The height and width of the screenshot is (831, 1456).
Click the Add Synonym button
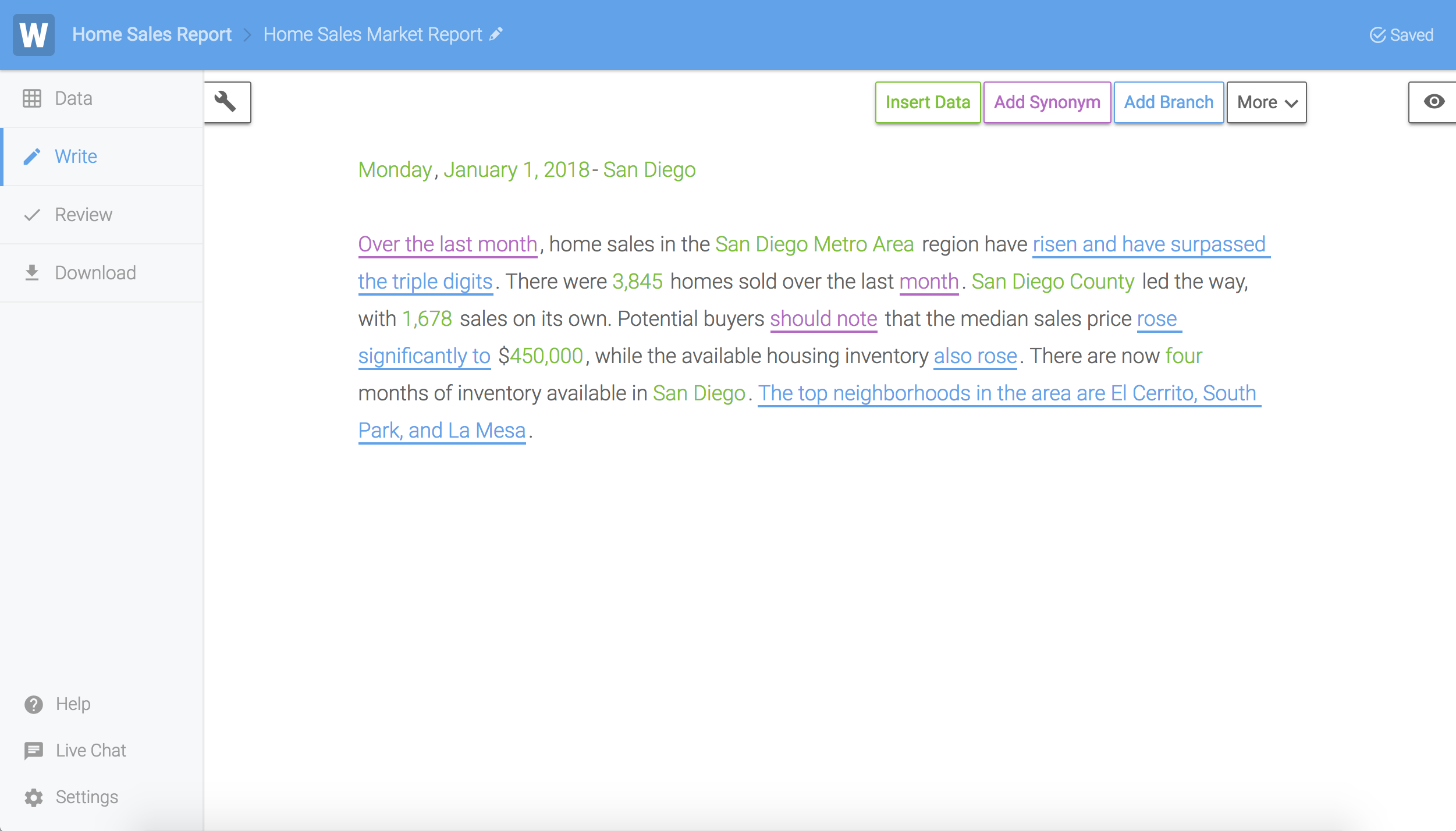tap(1047, 102)
